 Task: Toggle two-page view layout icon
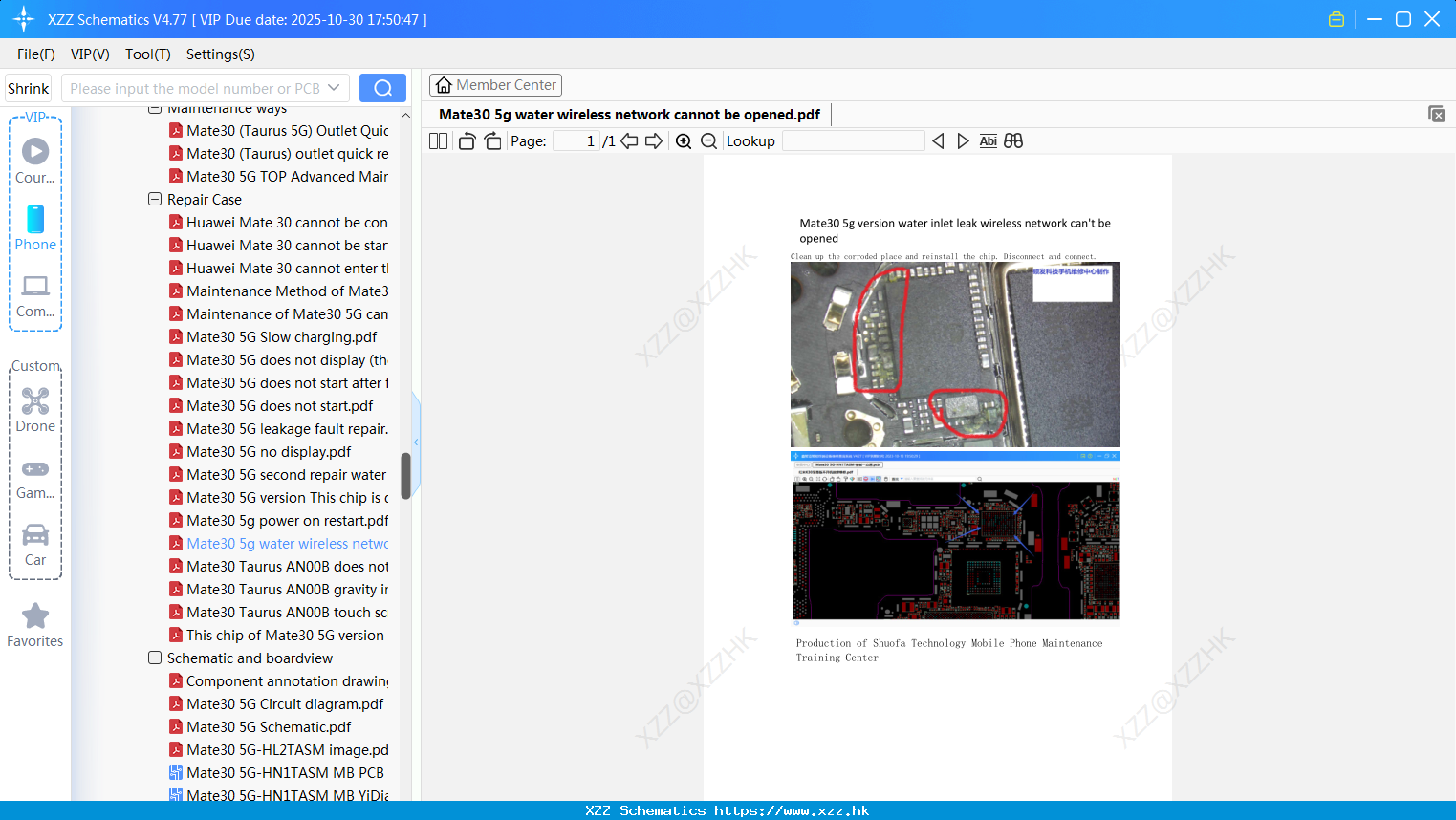click(x=438, y=140)
